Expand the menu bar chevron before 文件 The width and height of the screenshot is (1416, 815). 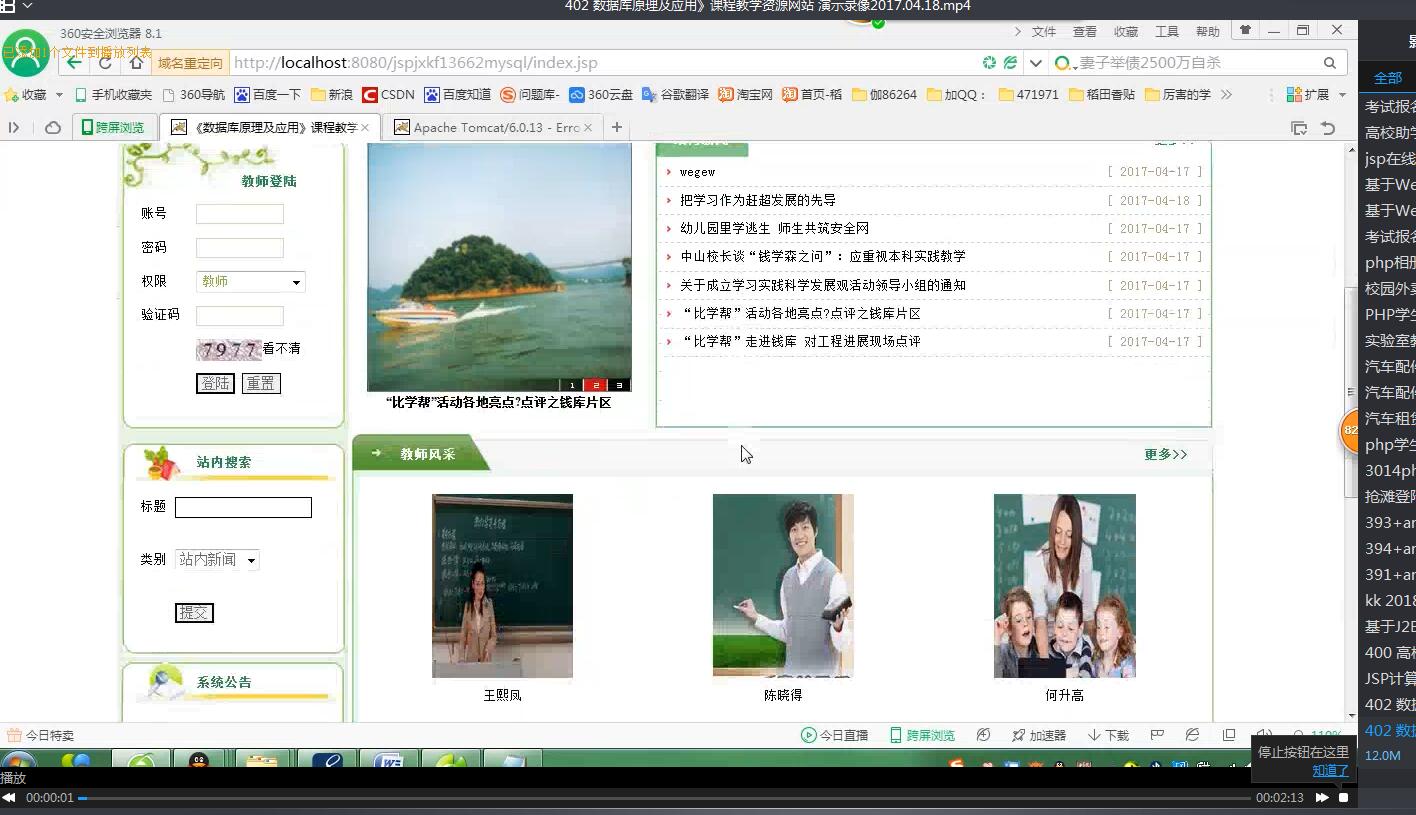[x=1018, y=31]
